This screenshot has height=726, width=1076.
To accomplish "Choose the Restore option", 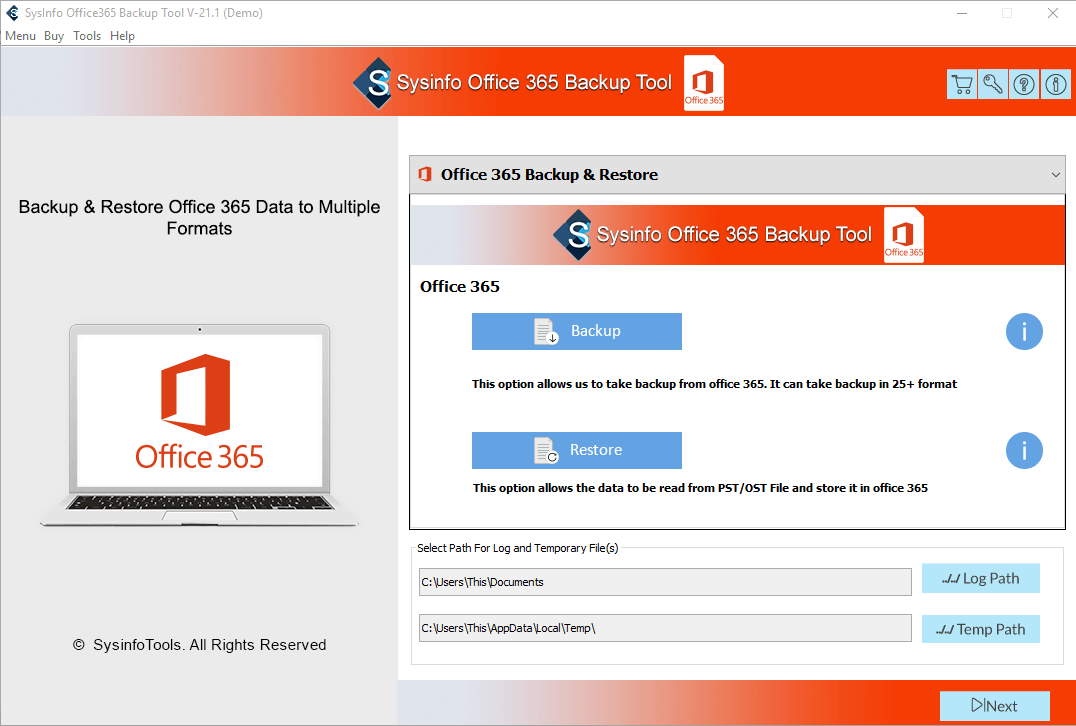I will 576,450.
